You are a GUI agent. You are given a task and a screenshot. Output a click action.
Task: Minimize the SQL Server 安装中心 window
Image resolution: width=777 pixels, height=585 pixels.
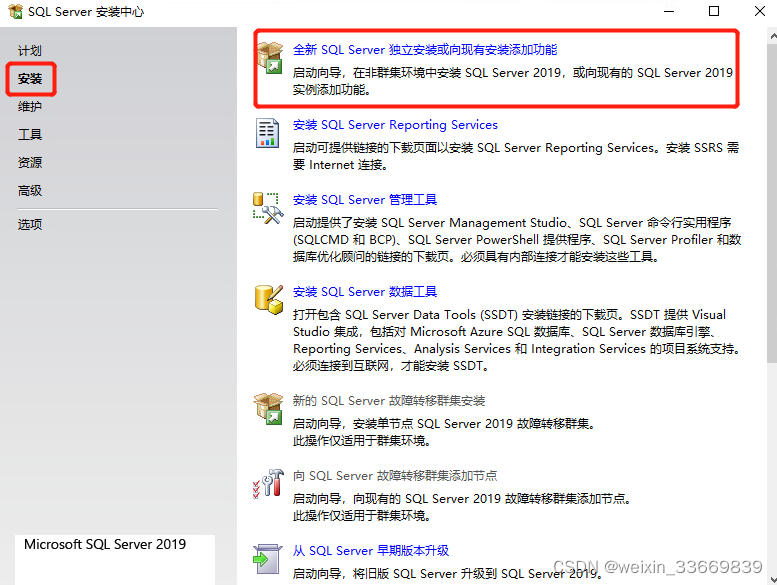click(669, 11)
